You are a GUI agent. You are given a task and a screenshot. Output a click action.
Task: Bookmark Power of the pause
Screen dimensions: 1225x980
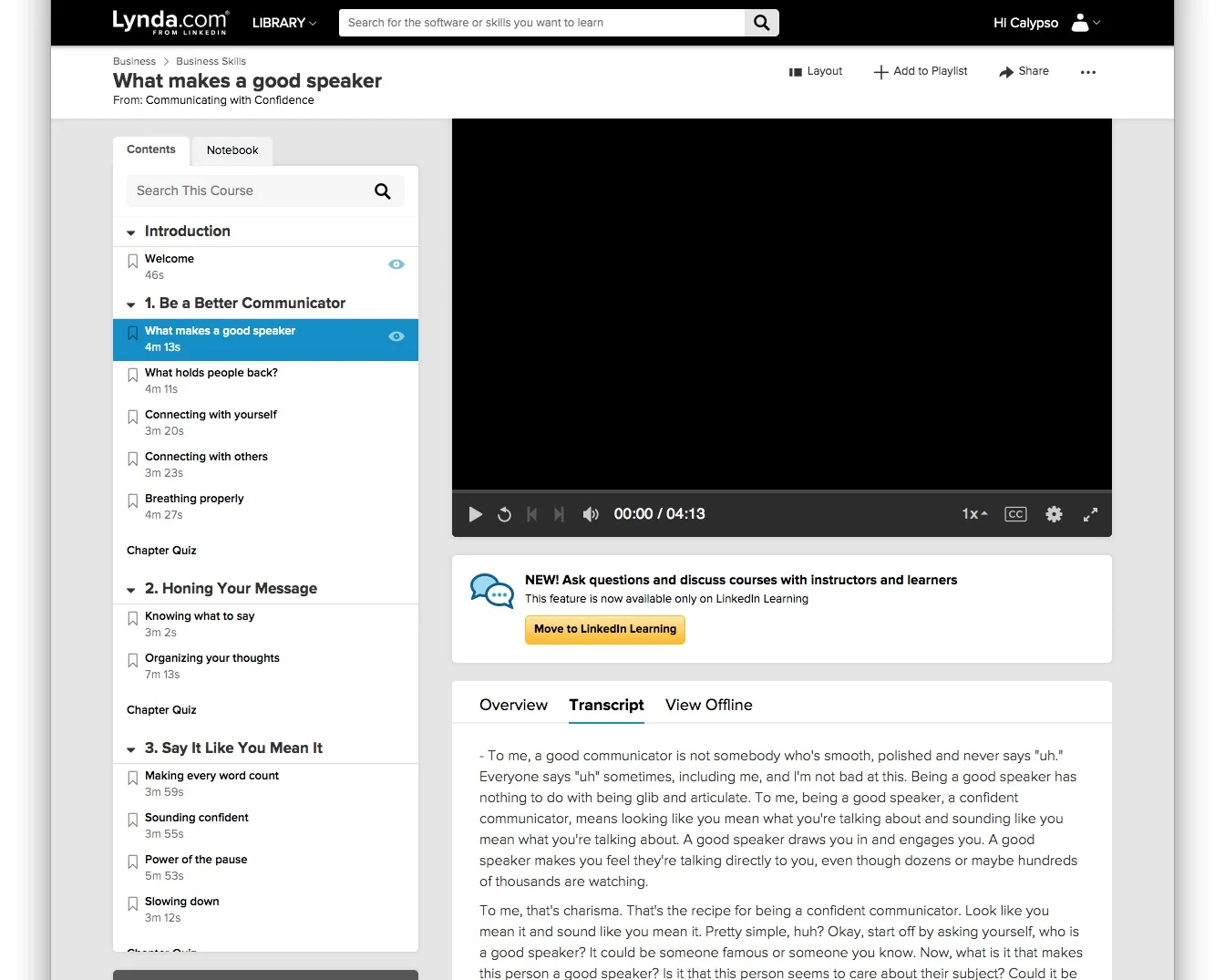pos(133,862)
